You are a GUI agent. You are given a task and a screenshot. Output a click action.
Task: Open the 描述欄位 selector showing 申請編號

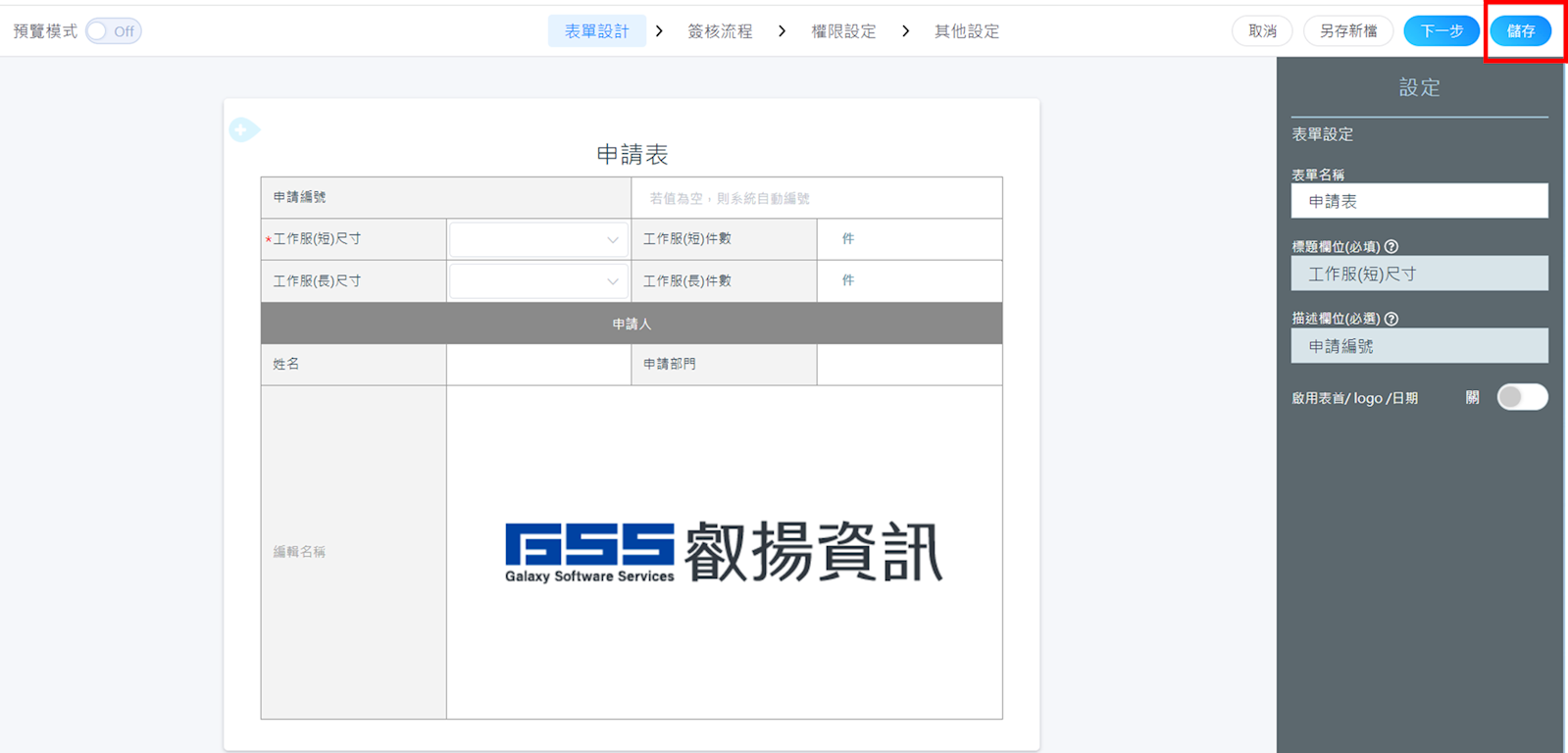pyautogui.click(x=1419, y=346)
